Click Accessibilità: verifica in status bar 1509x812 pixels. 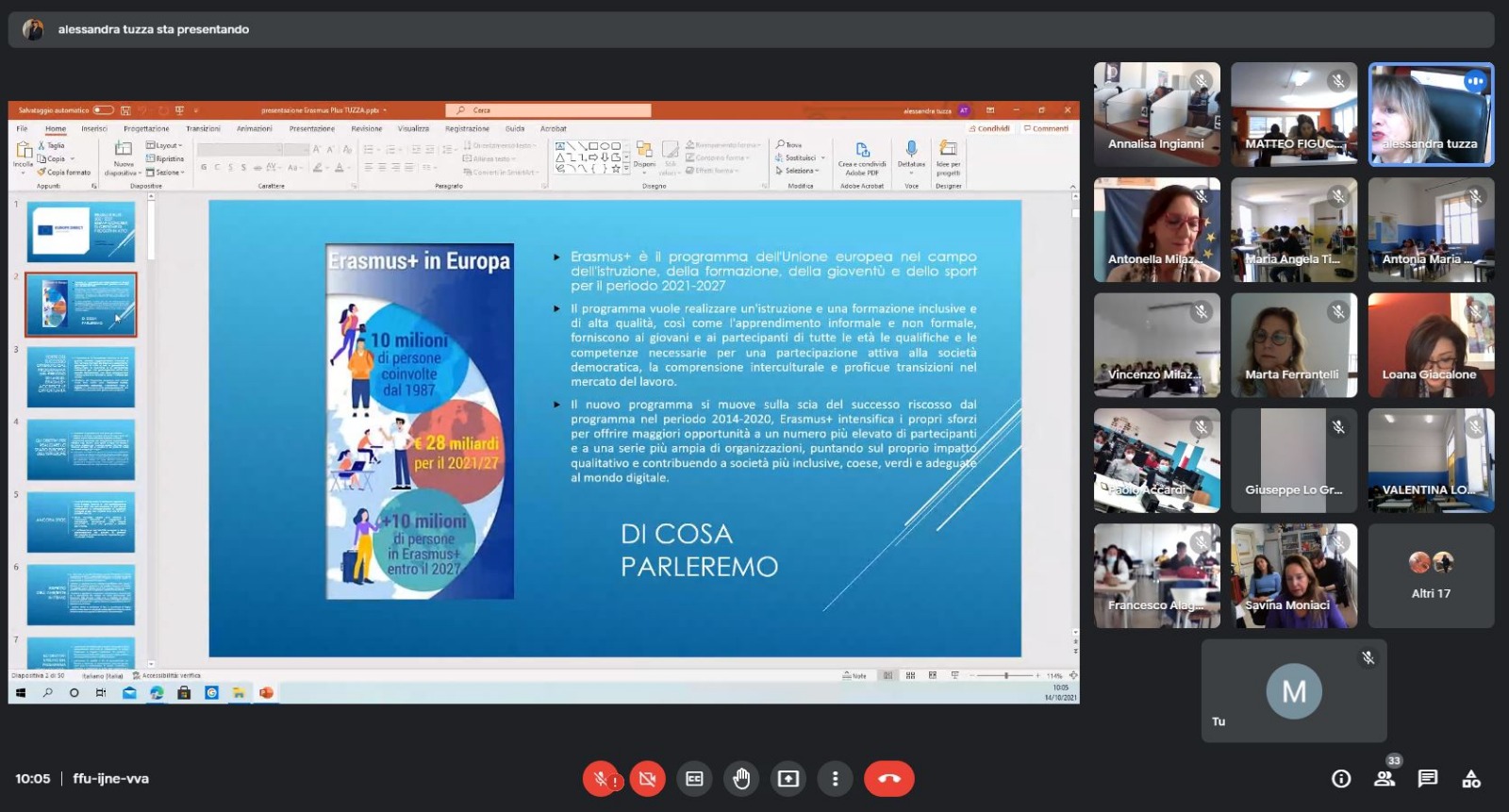point(167,675)
